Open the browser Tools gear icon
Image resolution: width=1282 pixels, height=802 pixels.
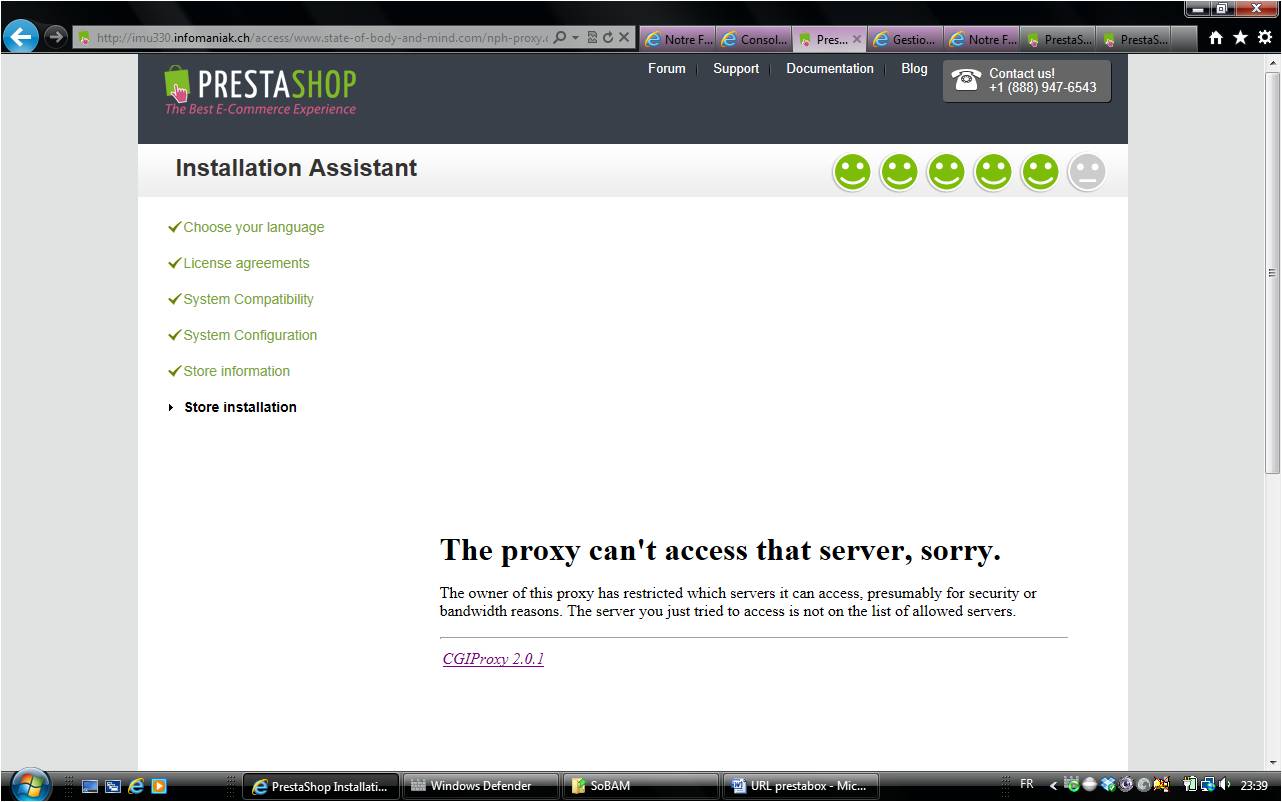[1265, 38]
